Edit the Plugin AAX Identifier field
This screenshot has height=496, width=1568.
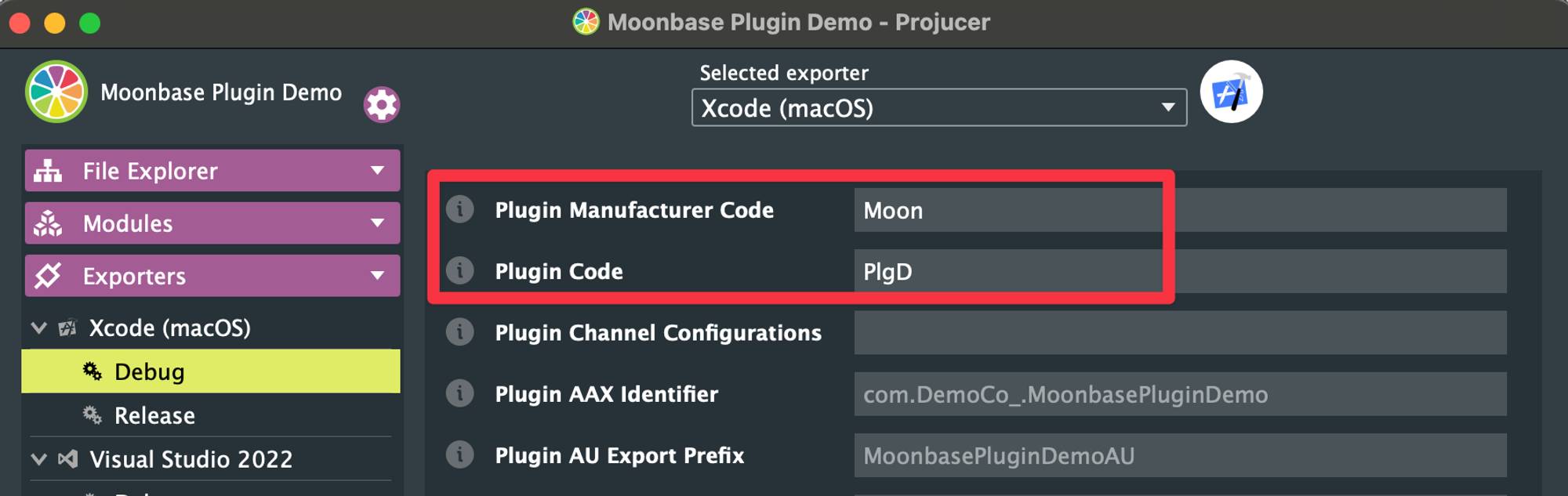[x=1180, y=394]
